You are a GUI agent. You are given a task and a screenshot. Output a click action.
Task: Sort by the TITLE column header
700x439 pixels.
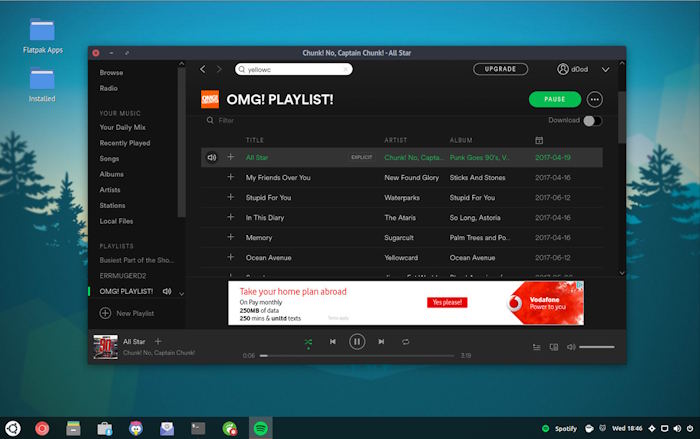click(x=254, y=140)
